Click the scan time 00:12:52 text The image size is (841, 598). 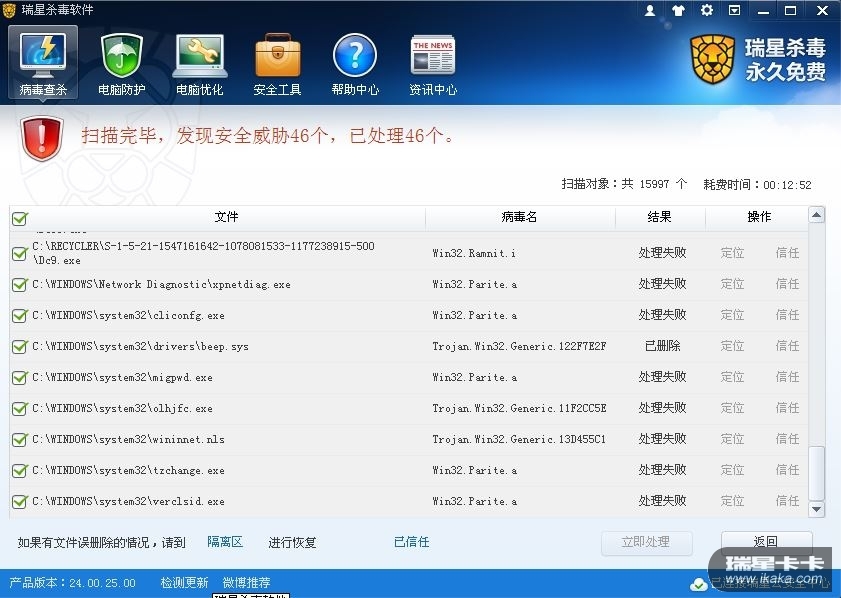(787, 185)
